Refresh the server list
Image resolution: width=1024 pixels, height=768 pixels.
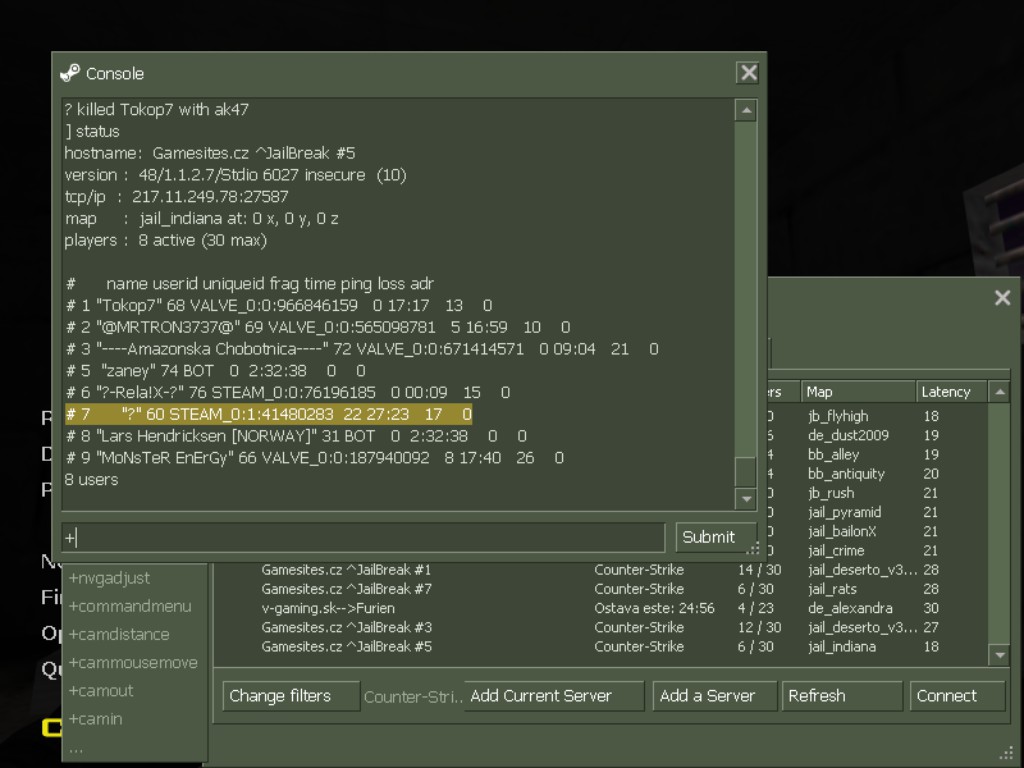(842, 696)
